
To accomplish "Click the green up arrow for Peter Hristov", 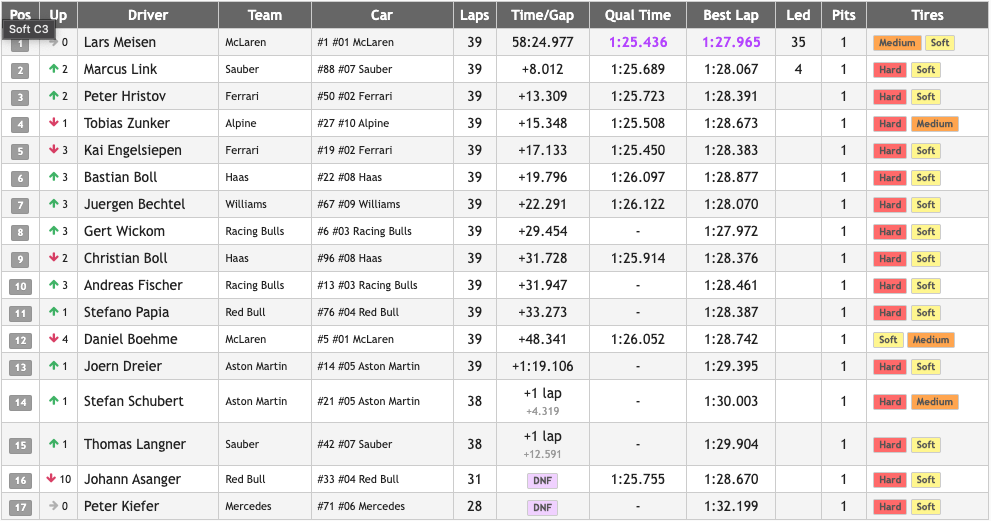I will point(52,97).
